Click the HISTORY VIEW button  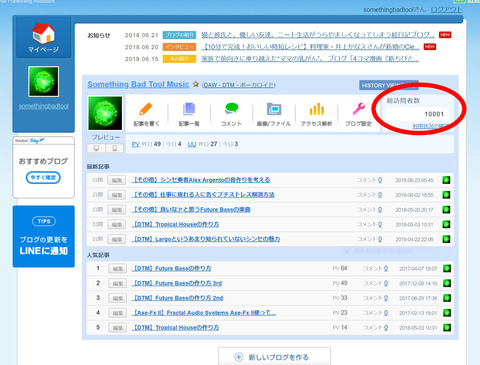[389, 85]
